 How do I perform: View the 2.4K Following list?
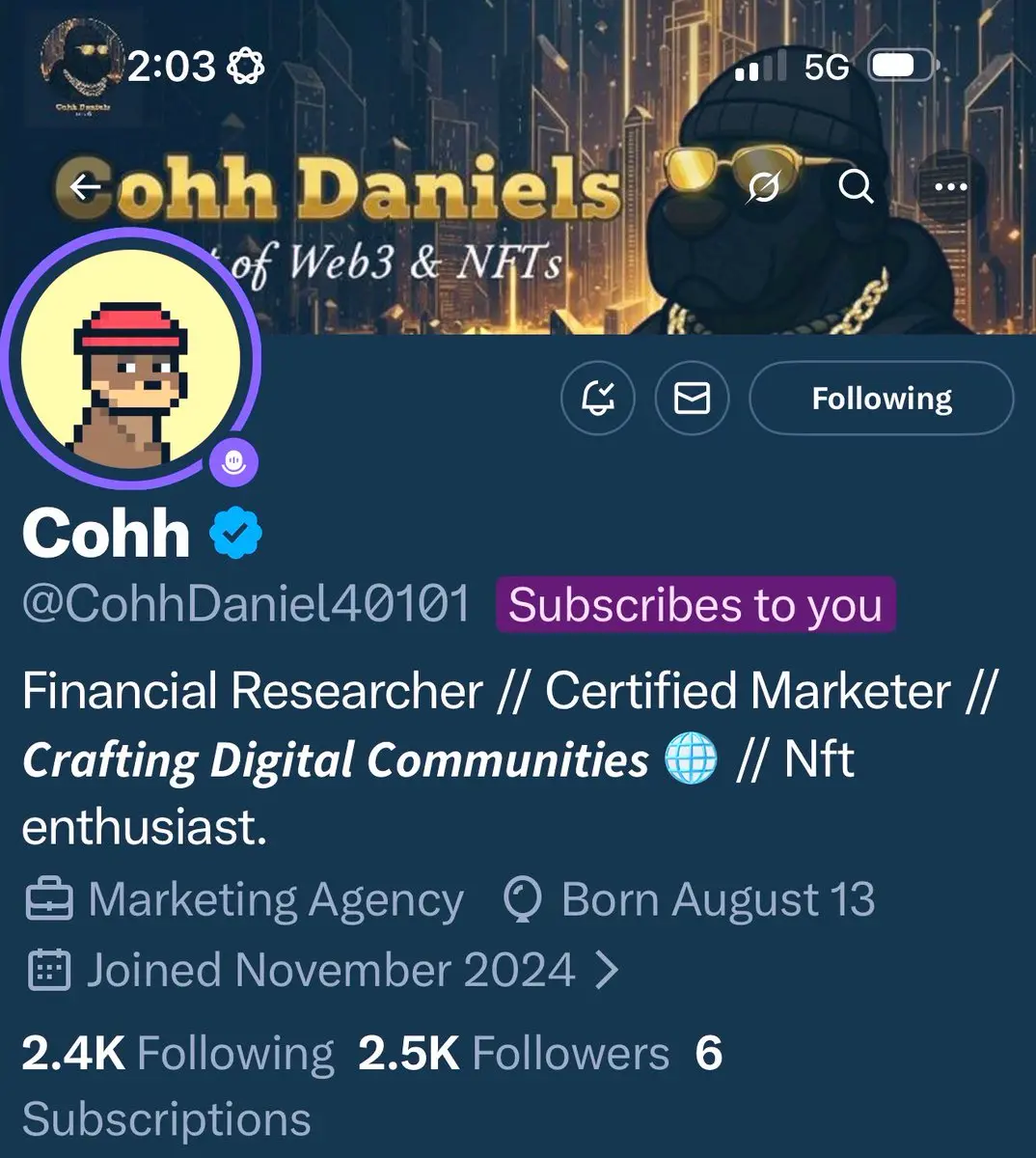click(177, 1053)
